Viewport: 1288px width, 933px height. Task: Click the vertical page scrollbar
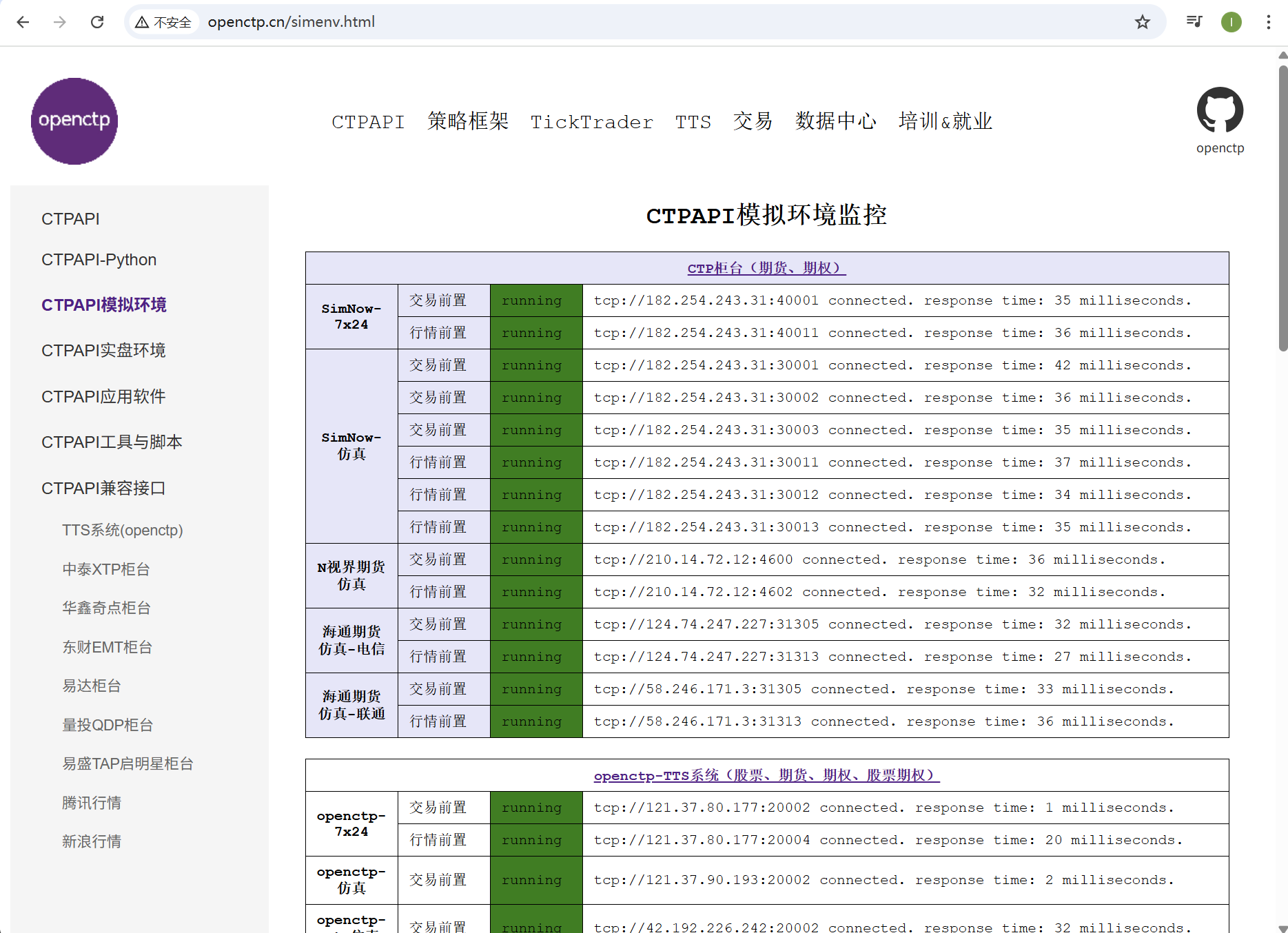pyautogui.click(x=1282, y=207)
